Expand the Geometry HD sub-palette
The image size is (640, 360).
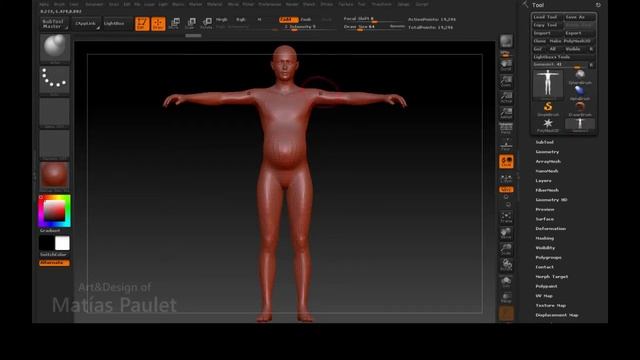click(551, 200)
